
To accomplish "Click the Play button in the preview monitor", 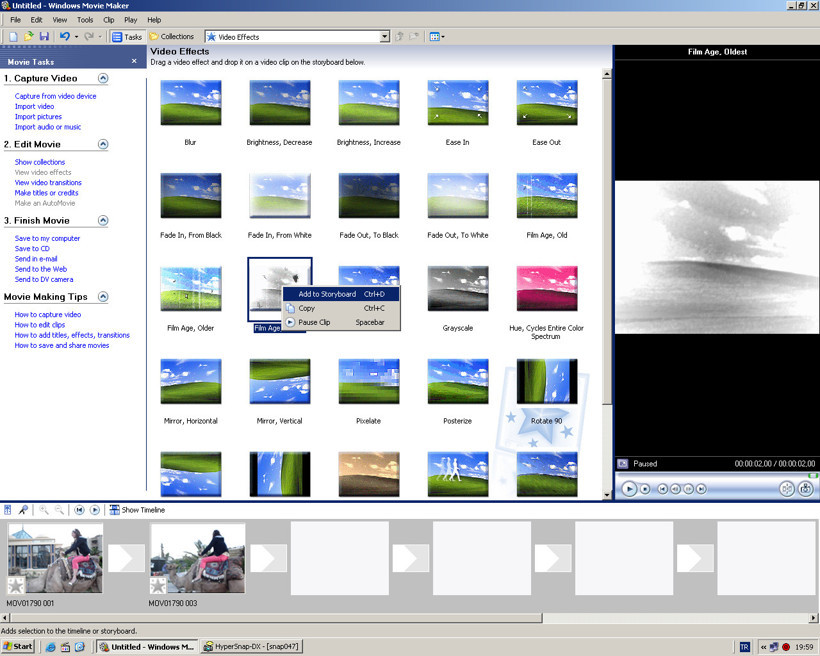I will coord(629,489).
